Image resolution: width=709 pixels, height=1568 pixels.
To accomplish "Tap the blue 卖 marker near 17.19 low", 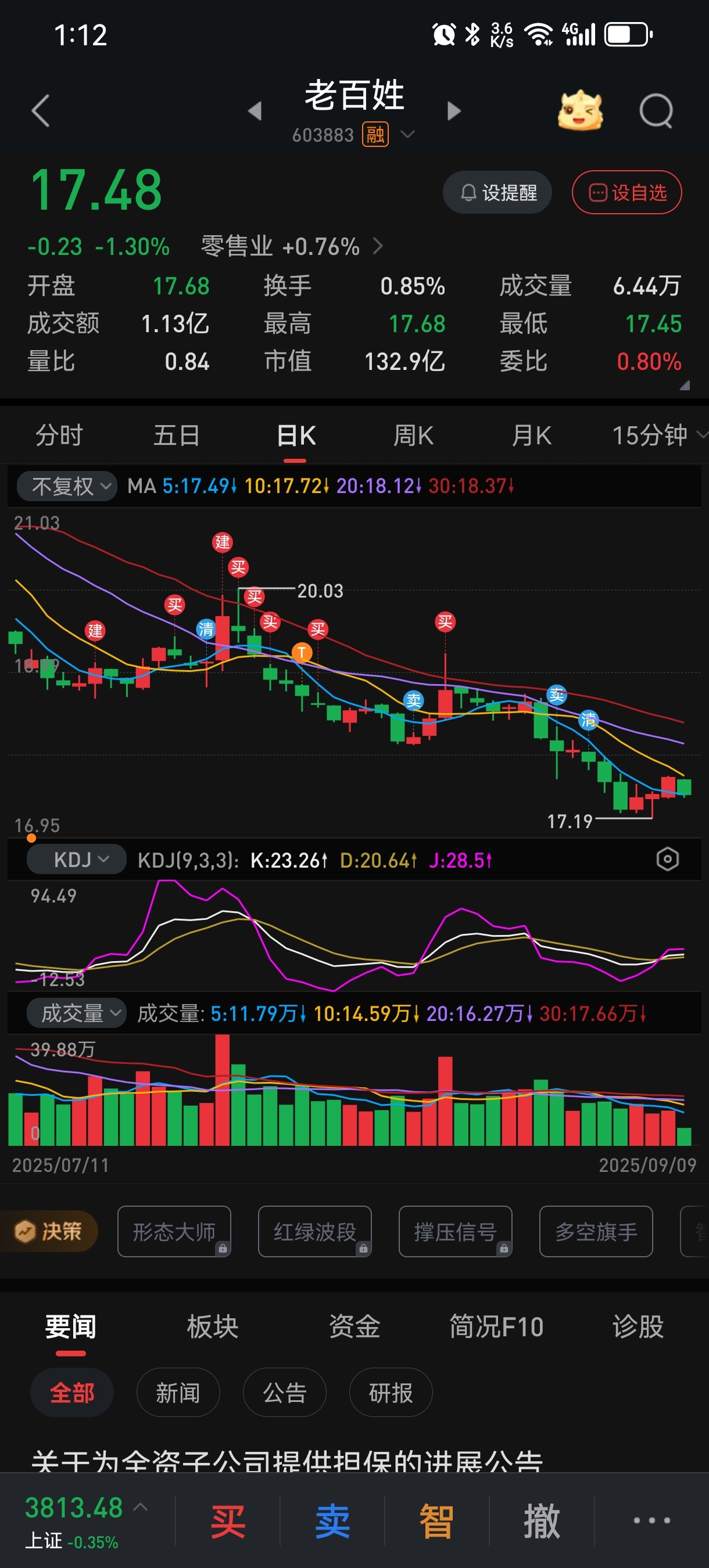I will tap(556, 695).
